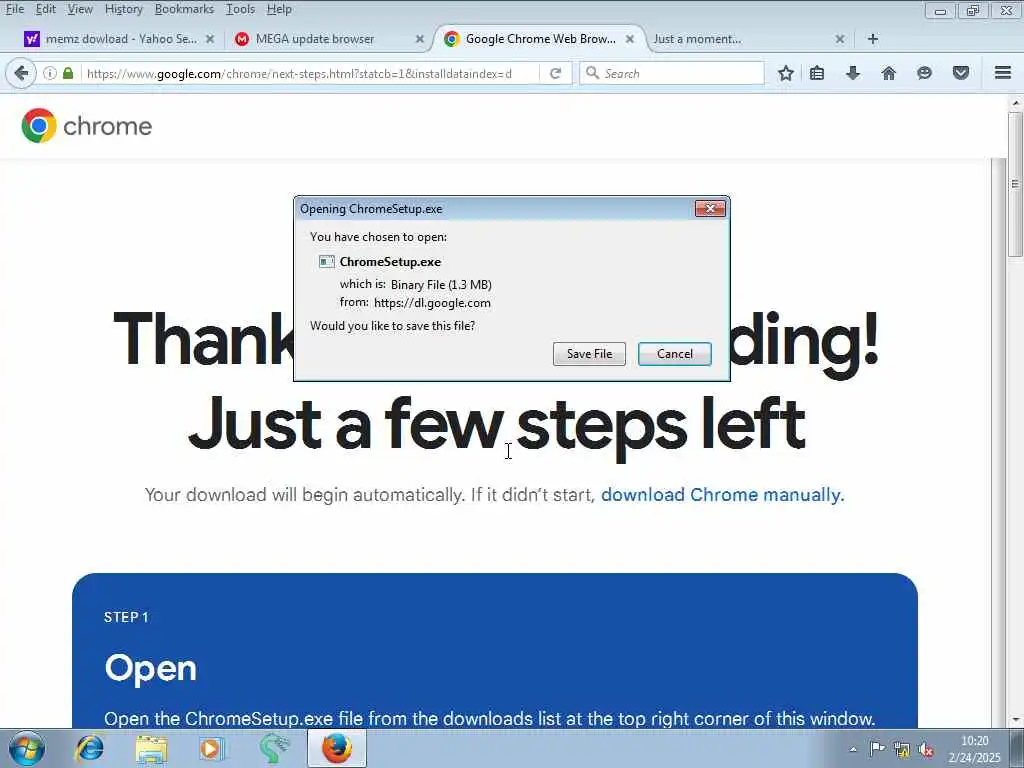The height and width of the screenshot is (768, 1024).
Task: Close the Google Chrome Web Browser tab
Action: click(630, 39)
